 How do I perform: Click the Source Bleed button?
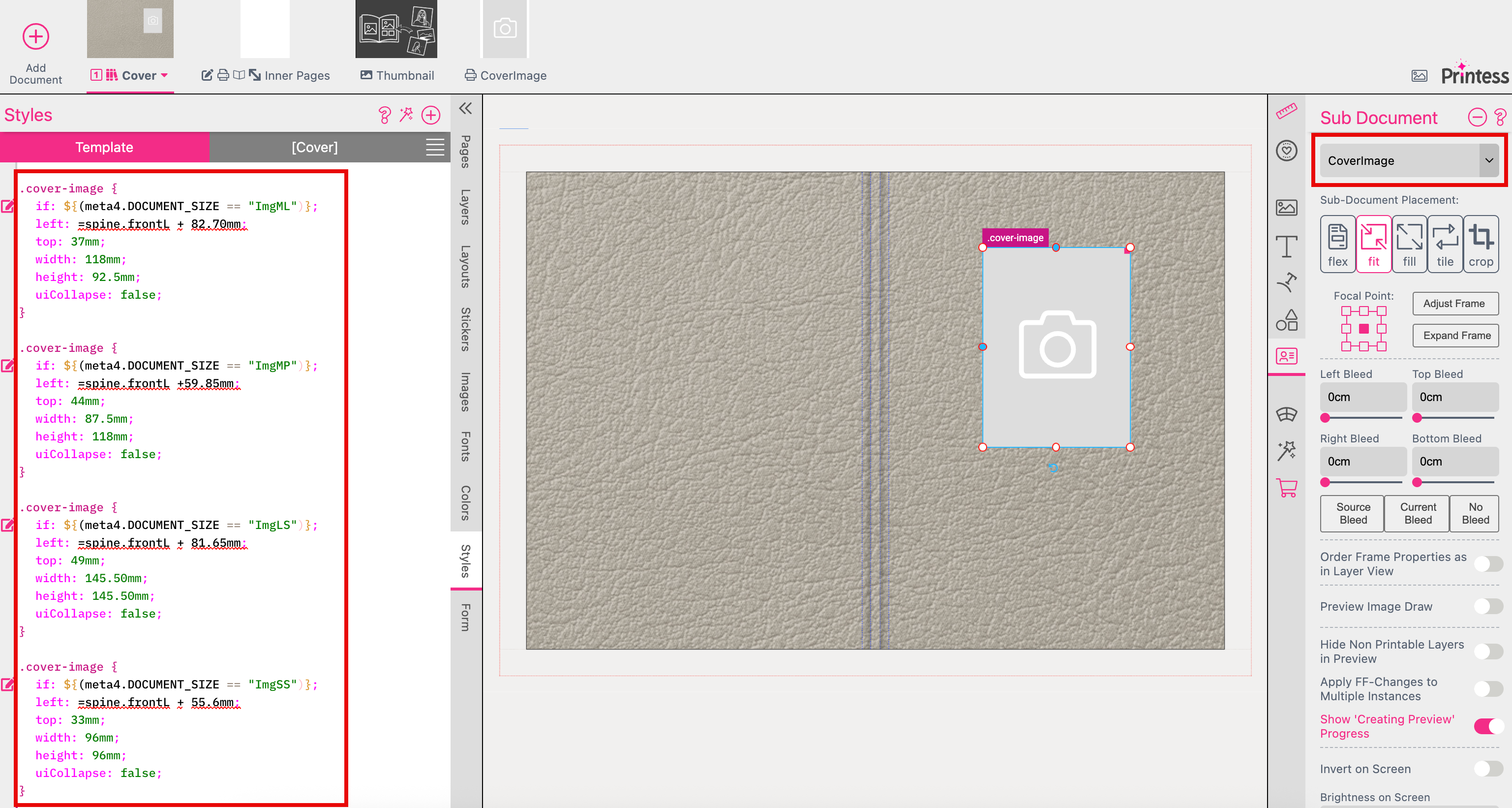click(x=1352, y=514)
